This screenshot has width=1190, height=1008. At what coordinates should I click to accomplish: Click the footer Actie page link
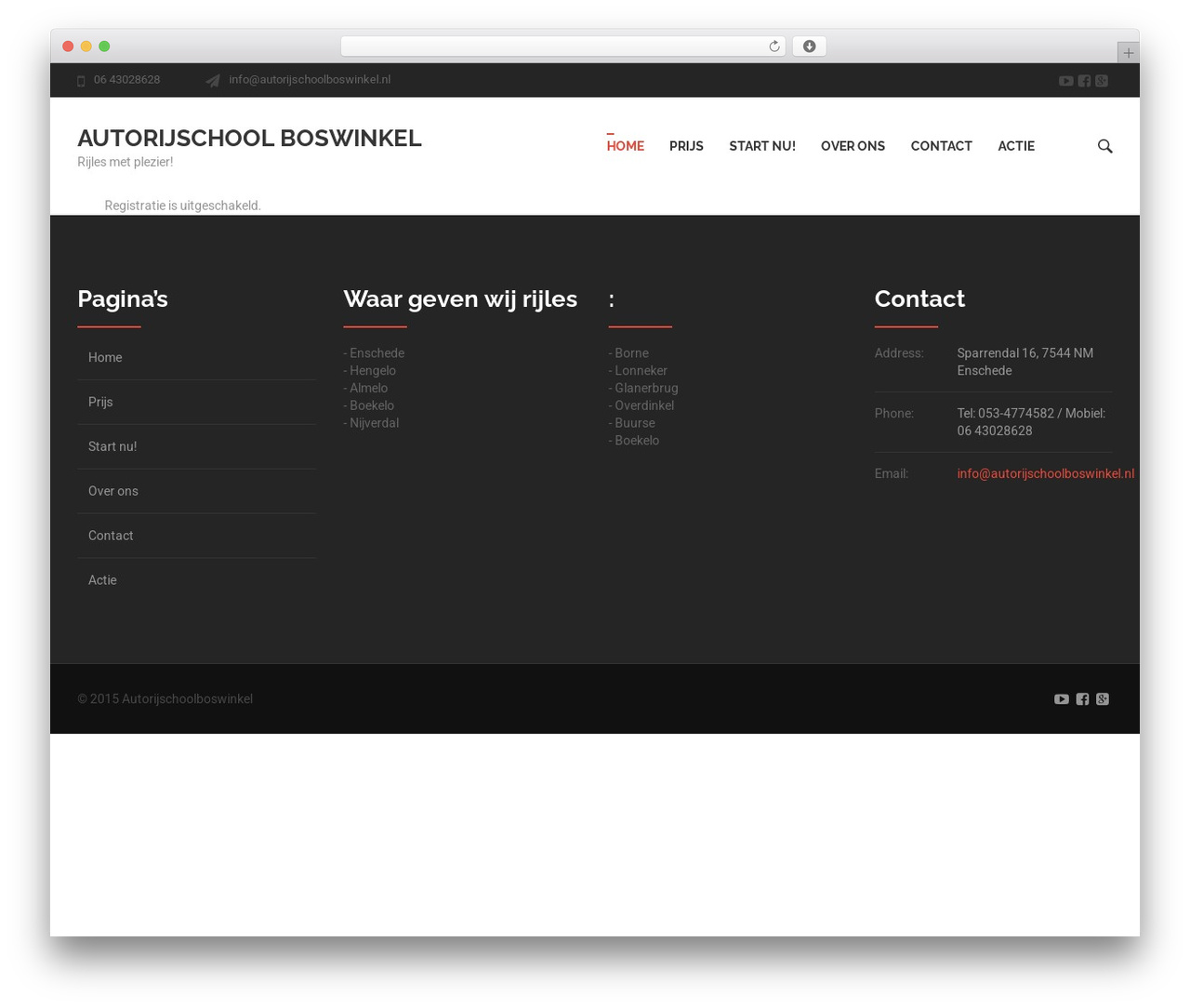coord(102,580)
